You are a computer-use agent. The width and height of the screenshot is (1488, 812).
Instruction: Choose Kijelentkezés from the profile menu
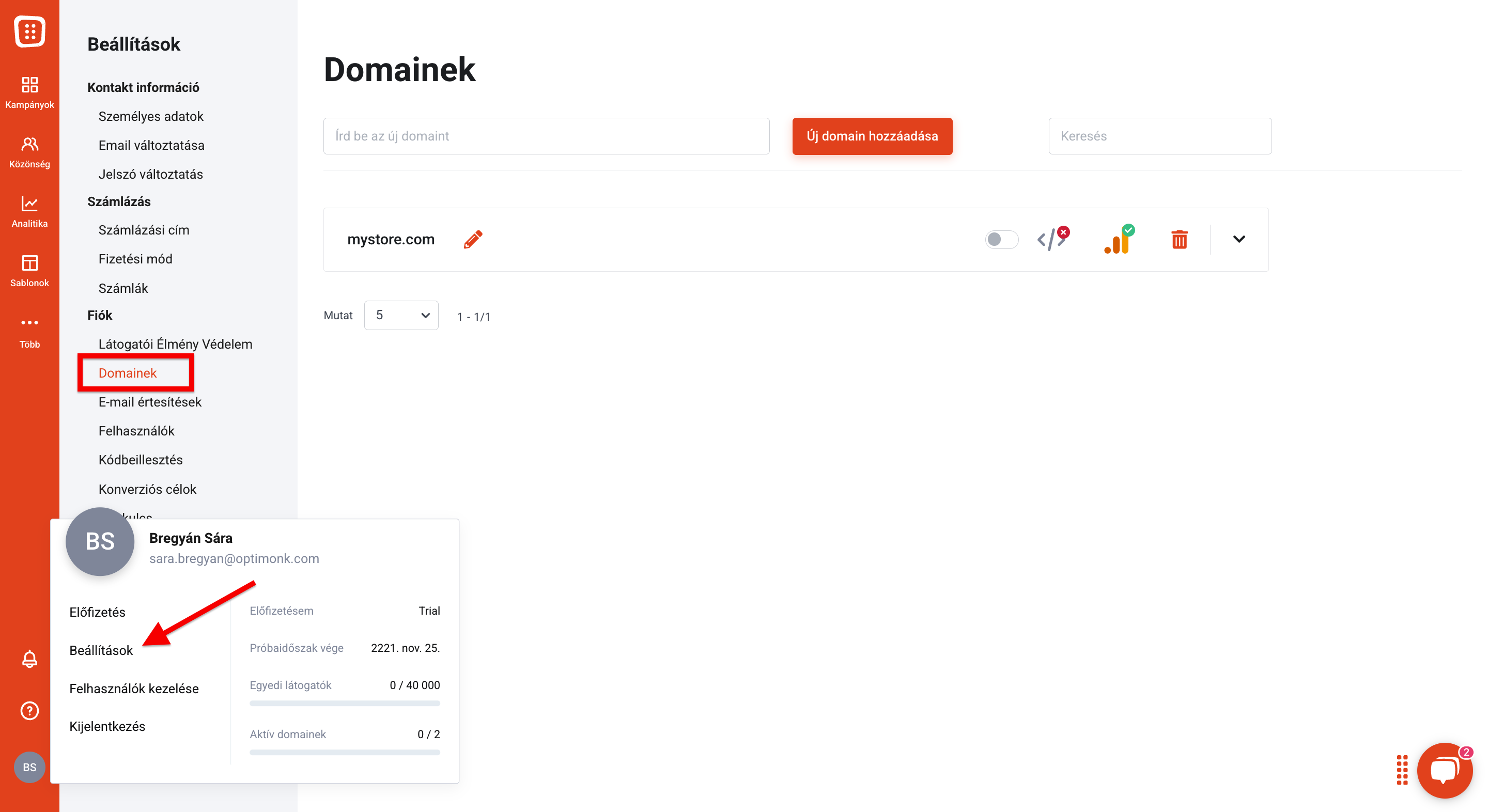107,727
